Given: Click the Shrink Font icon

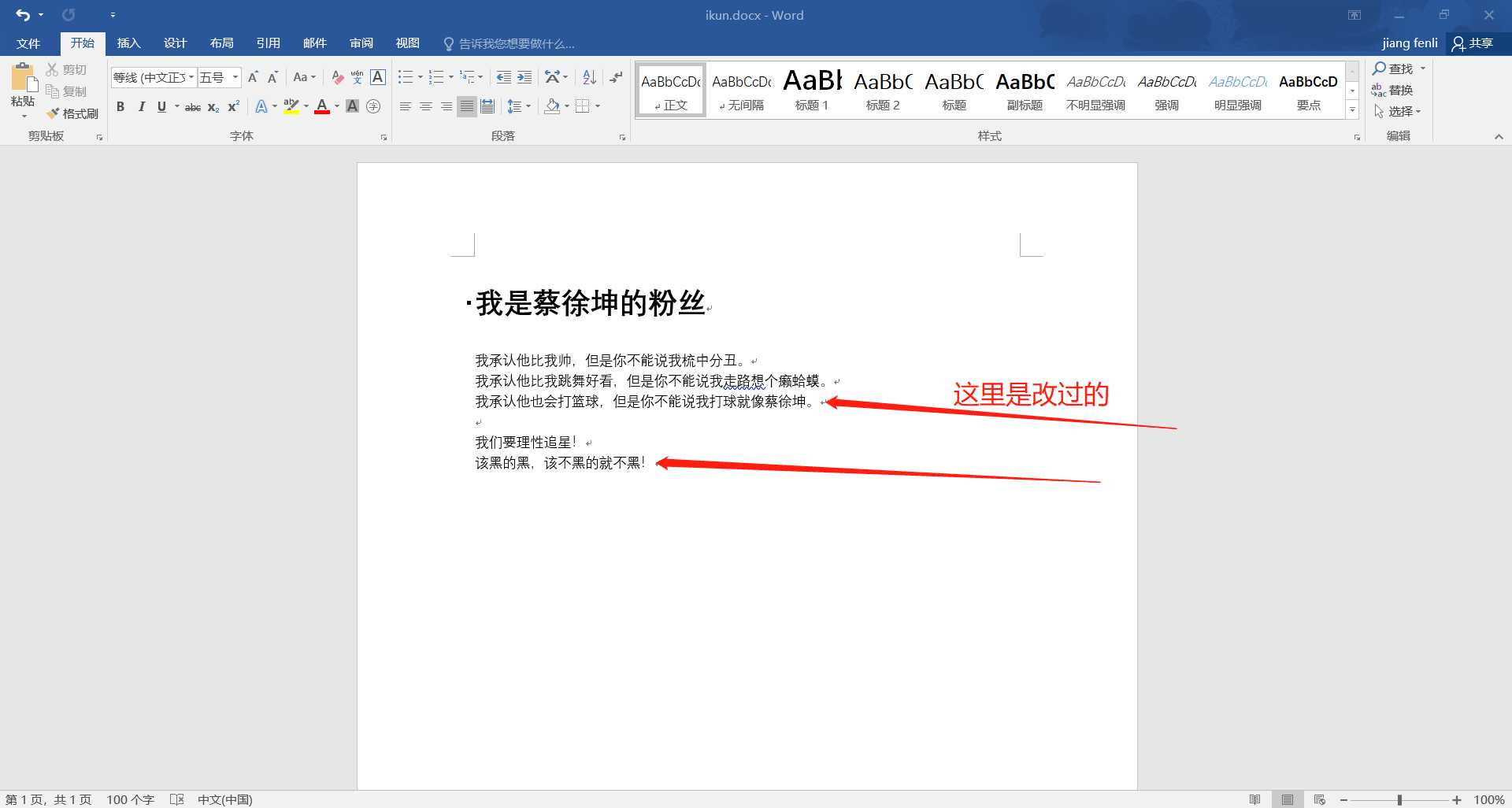Looking at the screenshot, I should [x=272, y=77].
